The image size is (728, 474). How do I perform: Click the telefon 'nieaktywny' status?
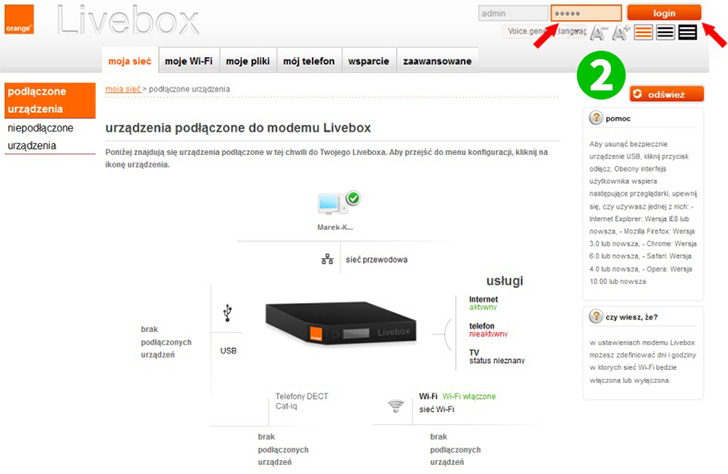pyautogui.click(x=488, y=334)
